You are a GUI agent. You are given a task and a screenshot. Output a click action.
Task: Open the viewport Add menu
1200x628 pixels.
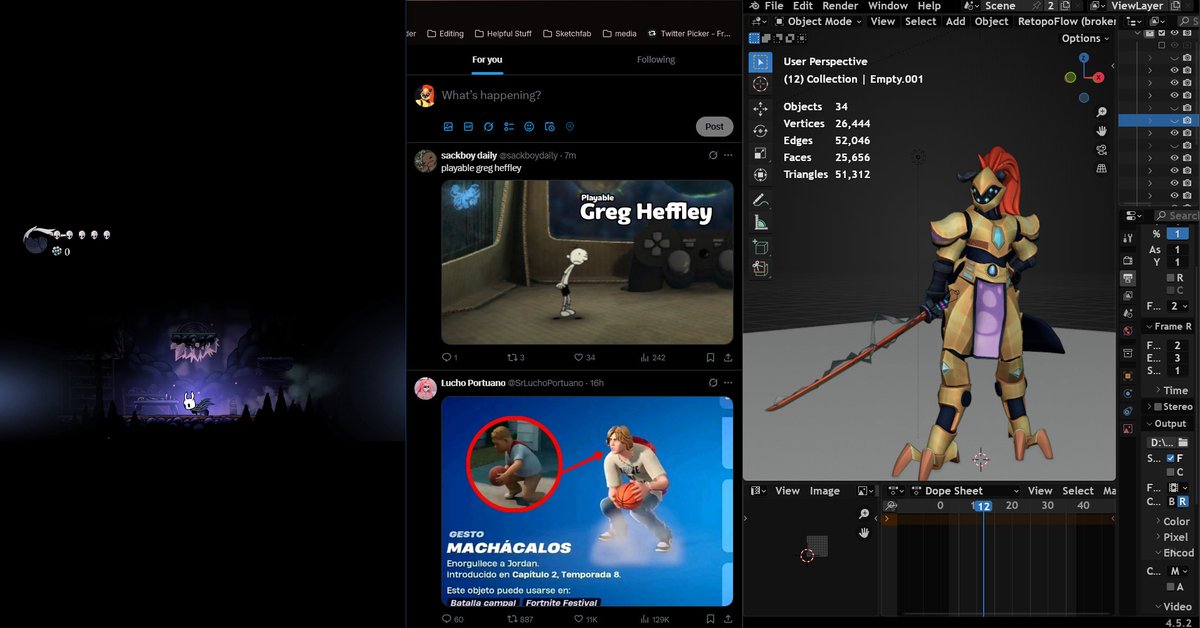[955, 21]
